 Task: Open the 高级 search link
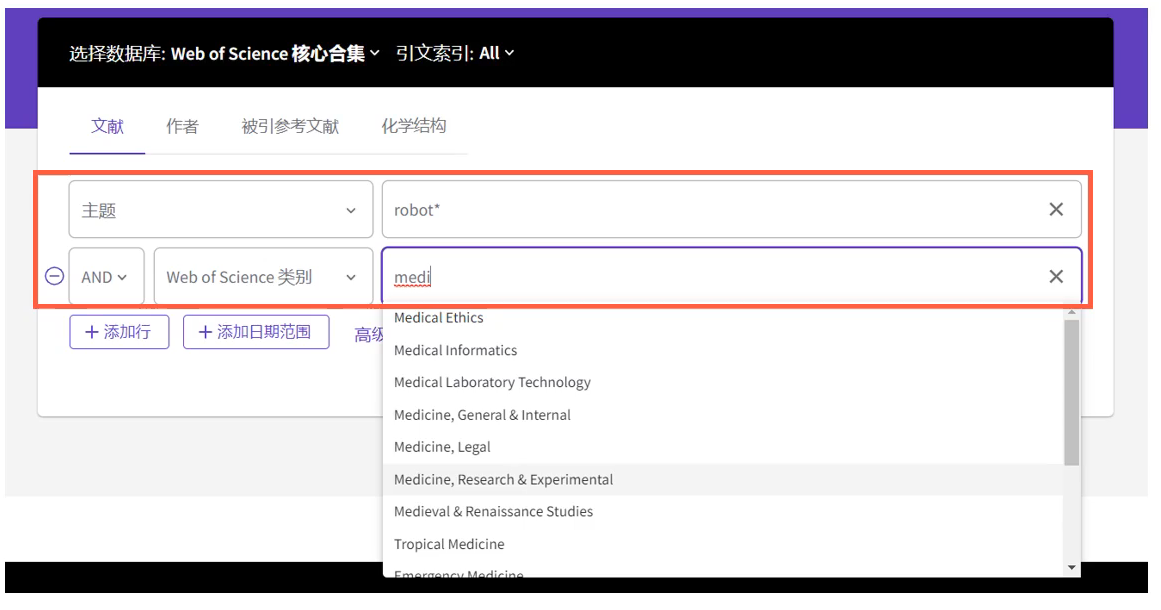click(371, 333)
